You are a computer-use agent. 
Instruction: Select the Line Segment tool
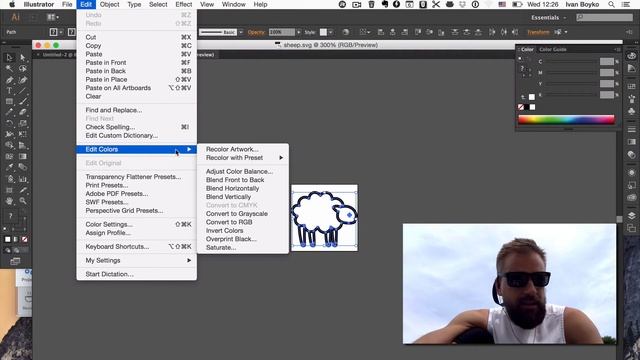pos(22,91)
